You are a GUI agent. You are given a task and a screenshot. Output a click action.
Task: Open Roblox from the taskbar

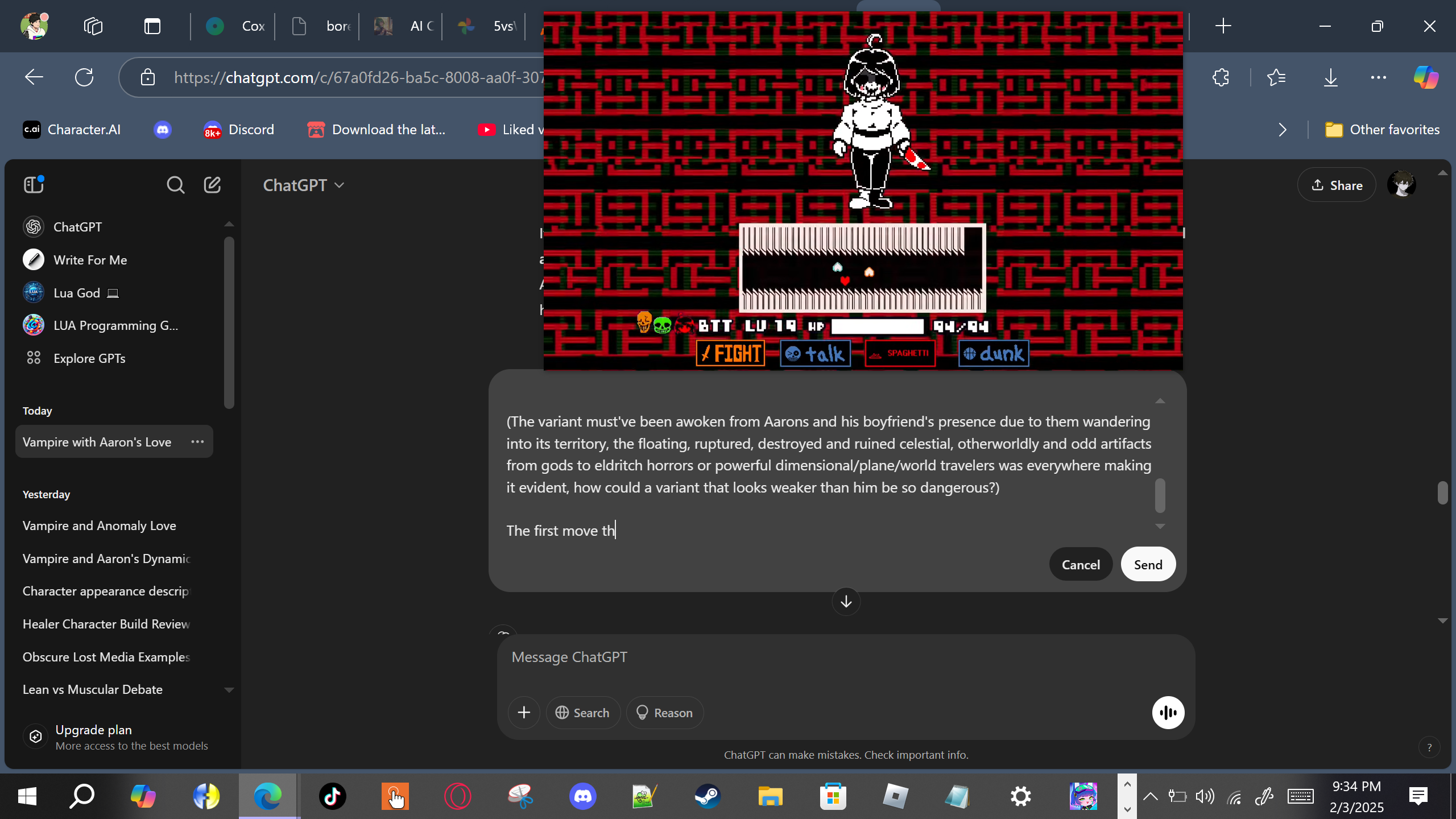click(895, 796)
